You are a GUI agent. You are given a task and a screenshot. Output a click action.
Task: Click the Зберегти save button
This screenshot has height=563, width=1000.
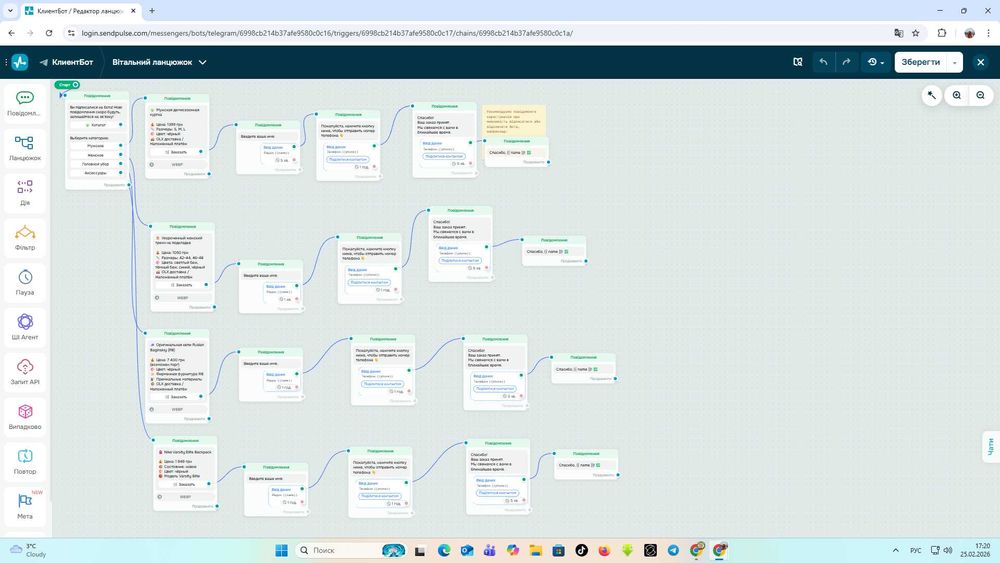(x=920, y=62)
